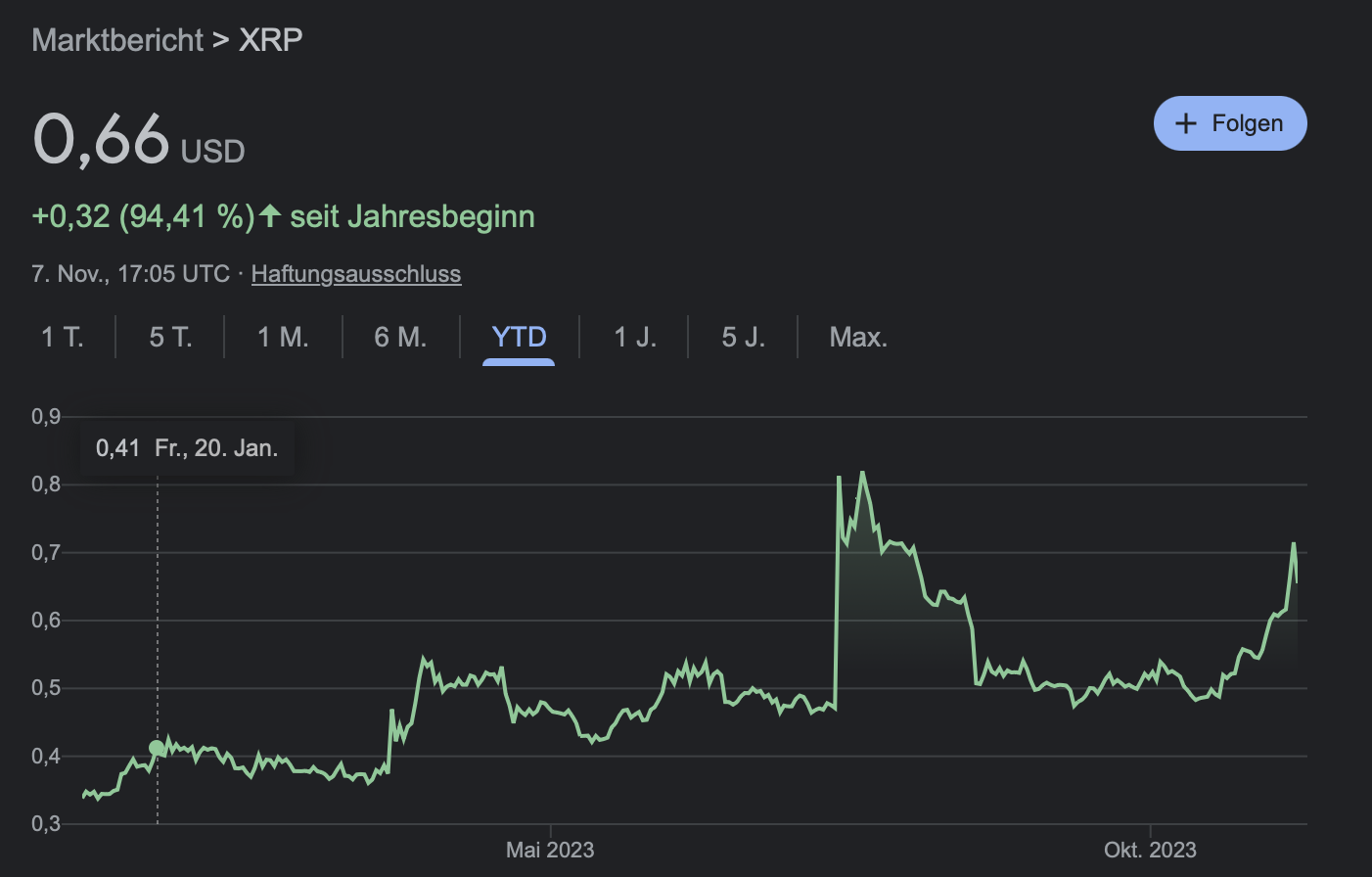Open the Haftungsausschluss link

coord(356,274)
